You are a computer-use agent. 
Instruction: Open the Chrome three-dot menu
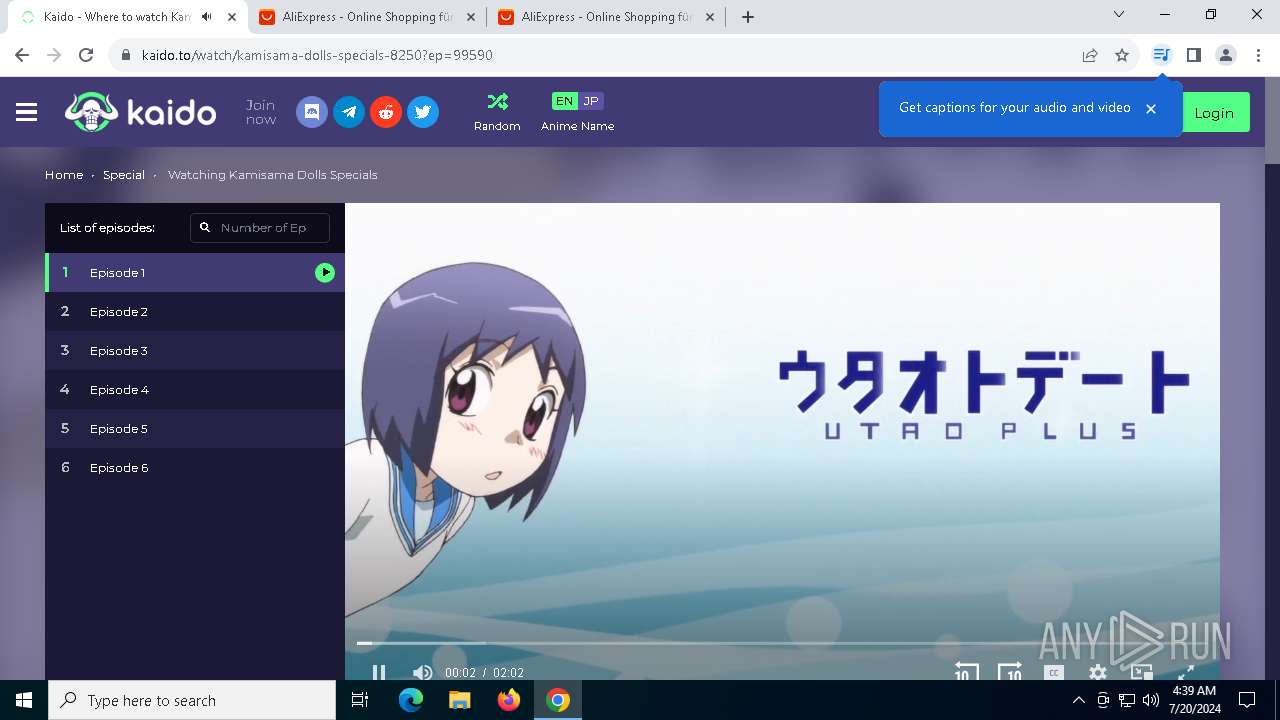[1258, 55]
